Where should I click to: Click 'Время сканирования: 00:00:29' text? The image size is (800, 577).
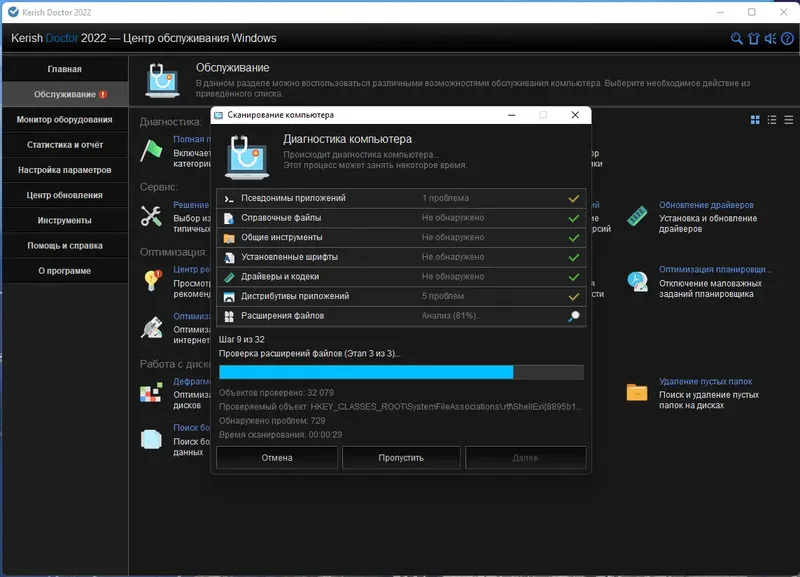pyautogui.click(x=280, y=435)
